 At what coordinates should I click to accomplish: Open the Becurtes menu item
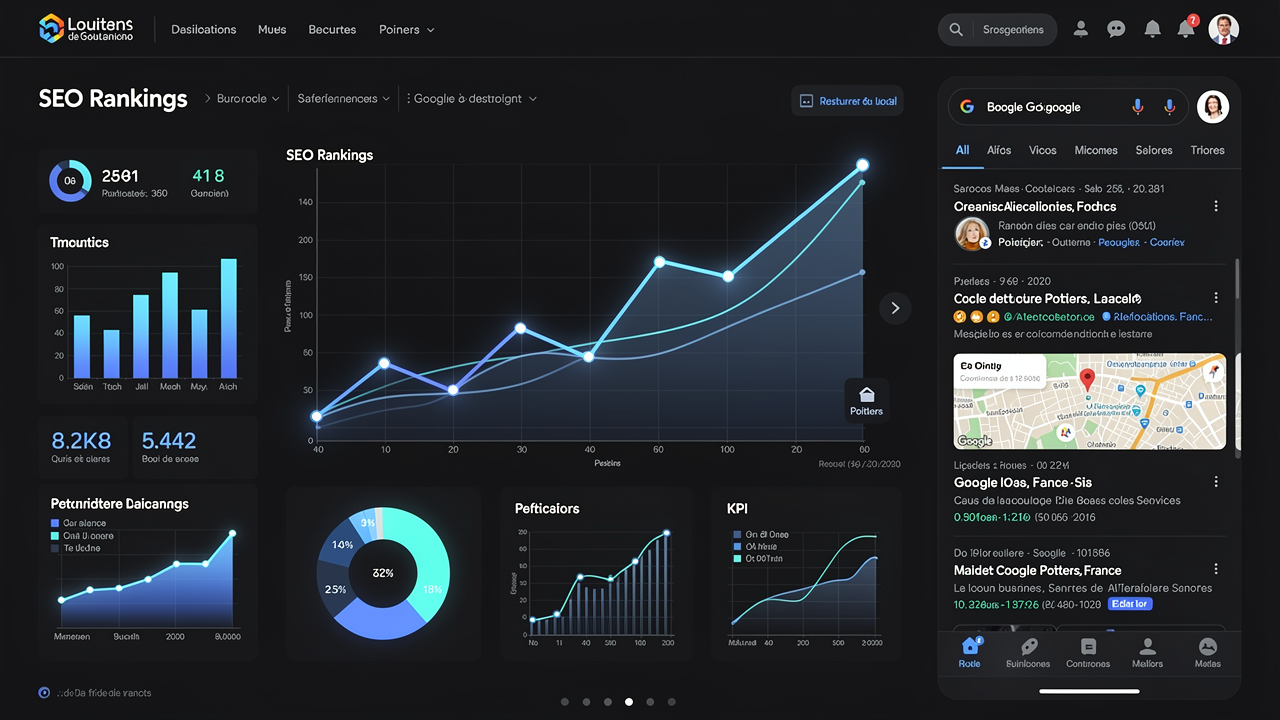coord(332,30)
